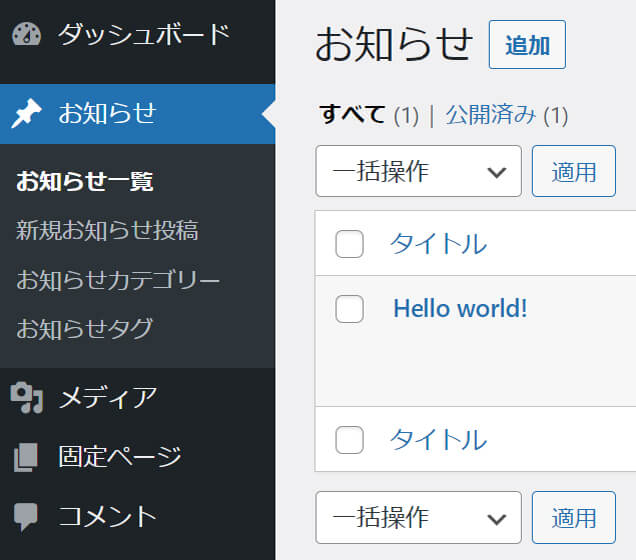Open お知らせカテゴリー submenu
The image size is (636, 560).
click(x=118, y=280)
